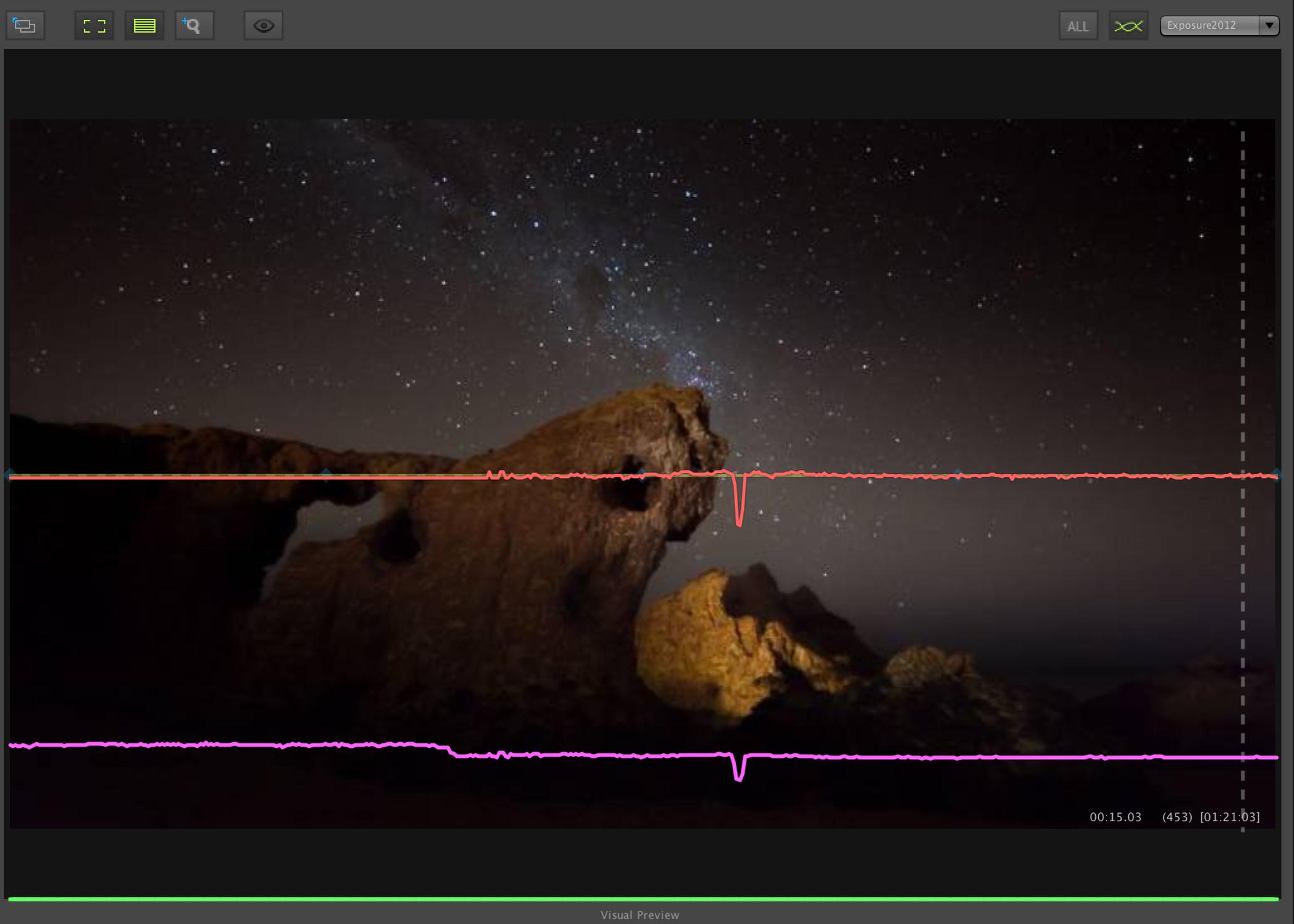
Task: Click the frame counter (453)
Action: coord(1177,817)
